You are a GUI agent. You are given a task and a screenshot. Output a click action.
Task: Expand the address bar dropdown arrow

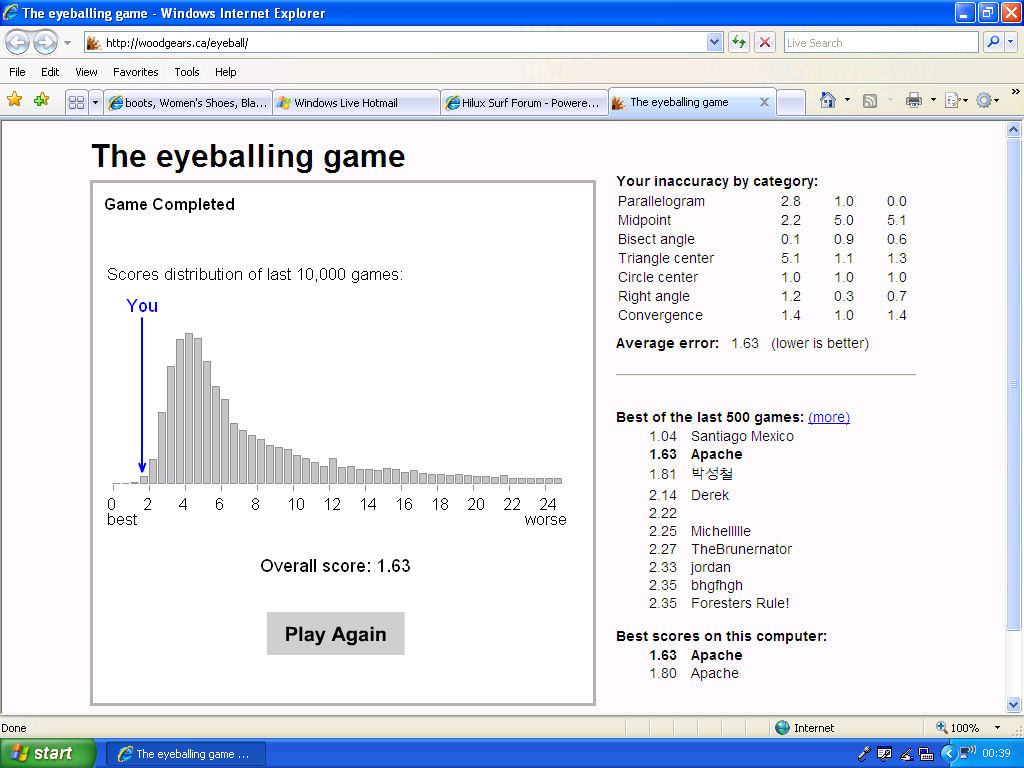[x=714, y=42]
